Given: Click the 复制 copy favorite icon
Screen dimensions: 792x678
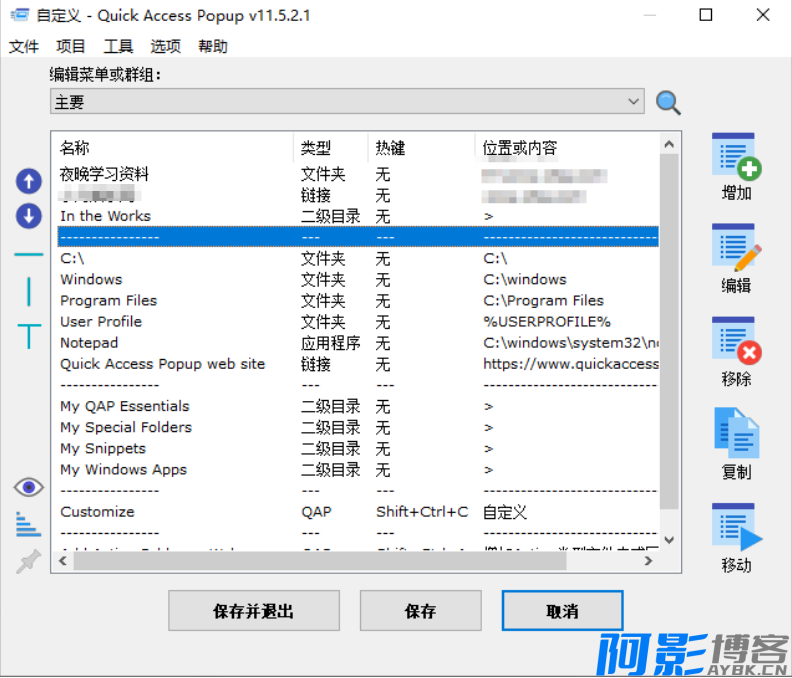Looking at the screenshot, I should coord(736,433).
